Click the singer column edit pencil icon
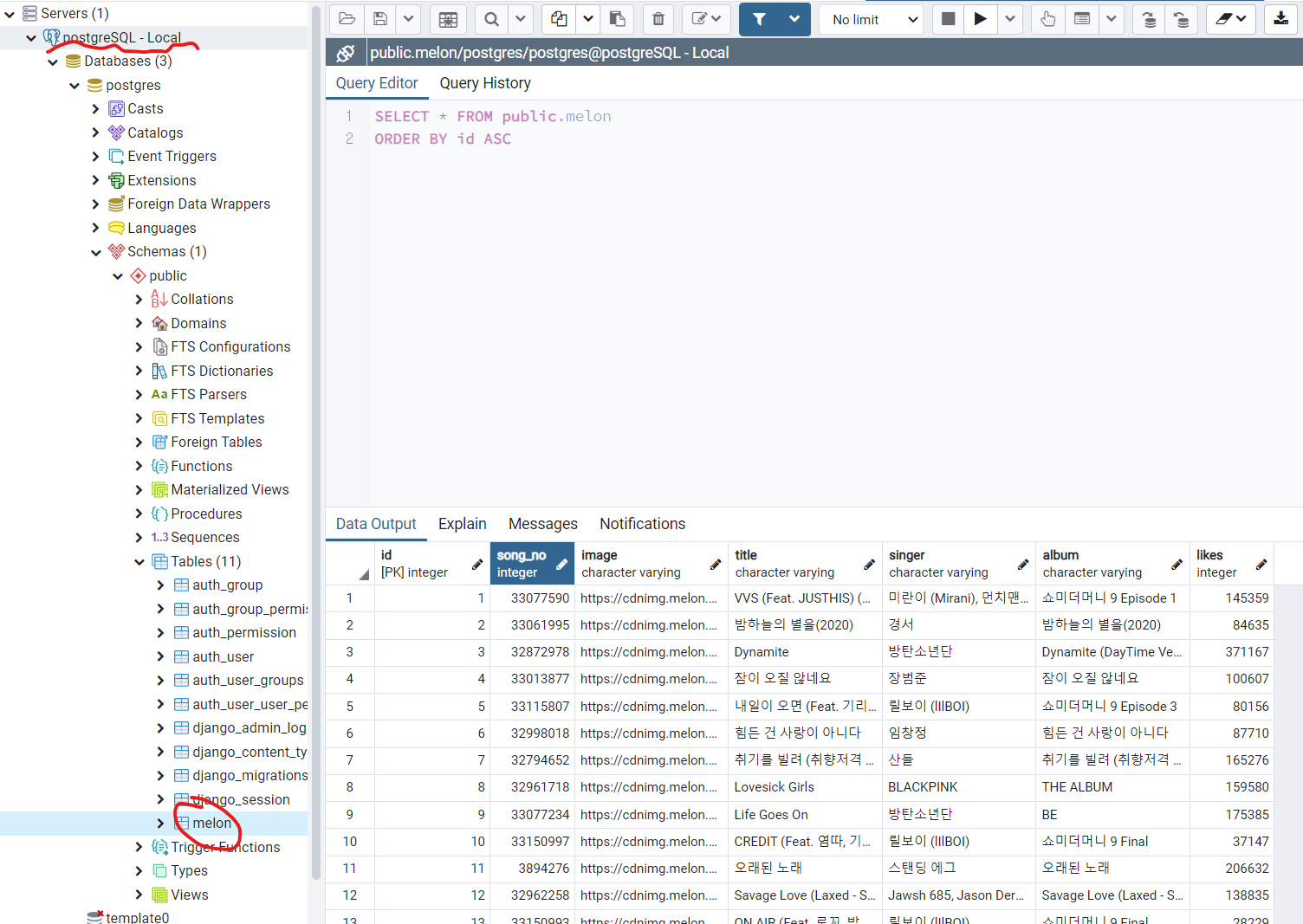Viewport: 1303px width, 924px height. pyautogui.click(x=1023, y=565)
